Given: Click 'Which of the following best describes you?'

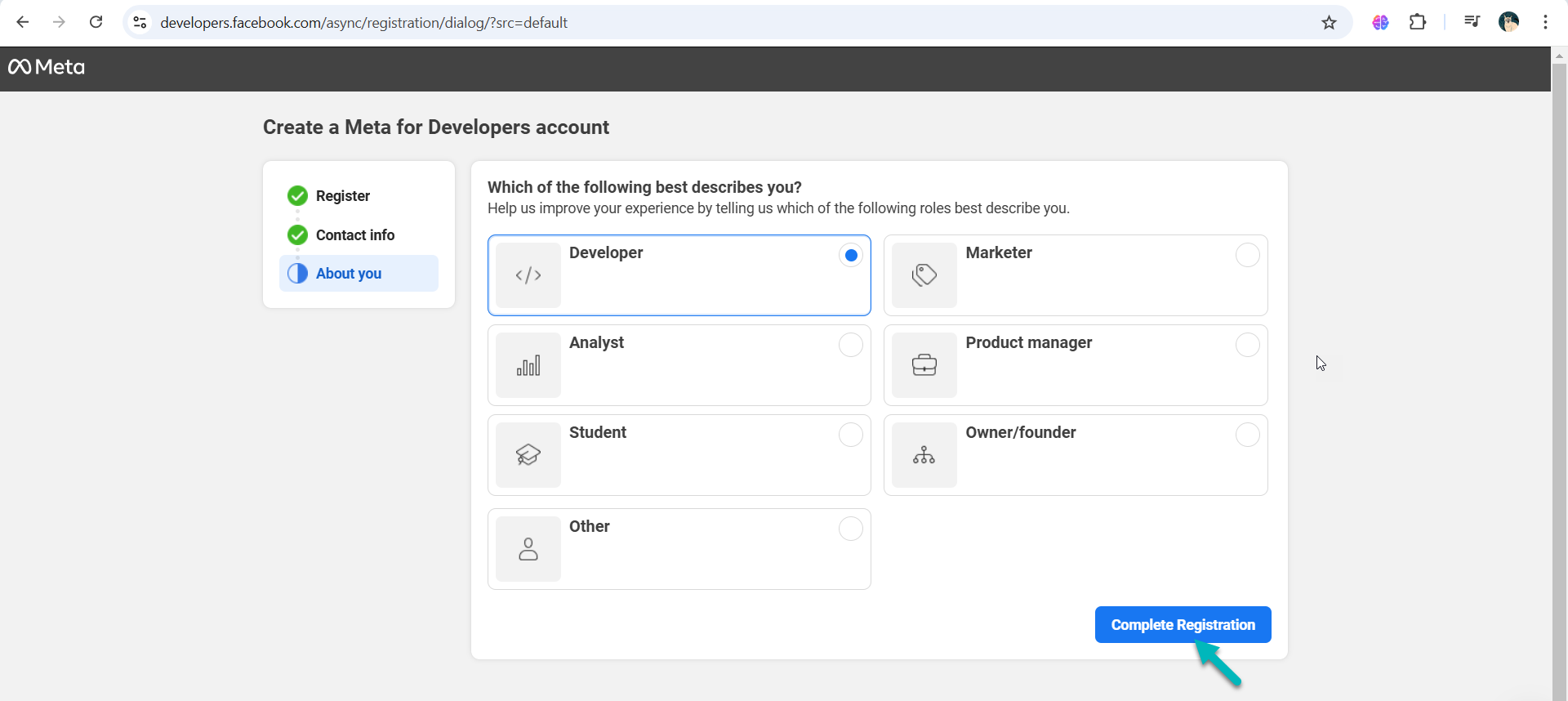Looking at the screenshot, I should [644, 187].
